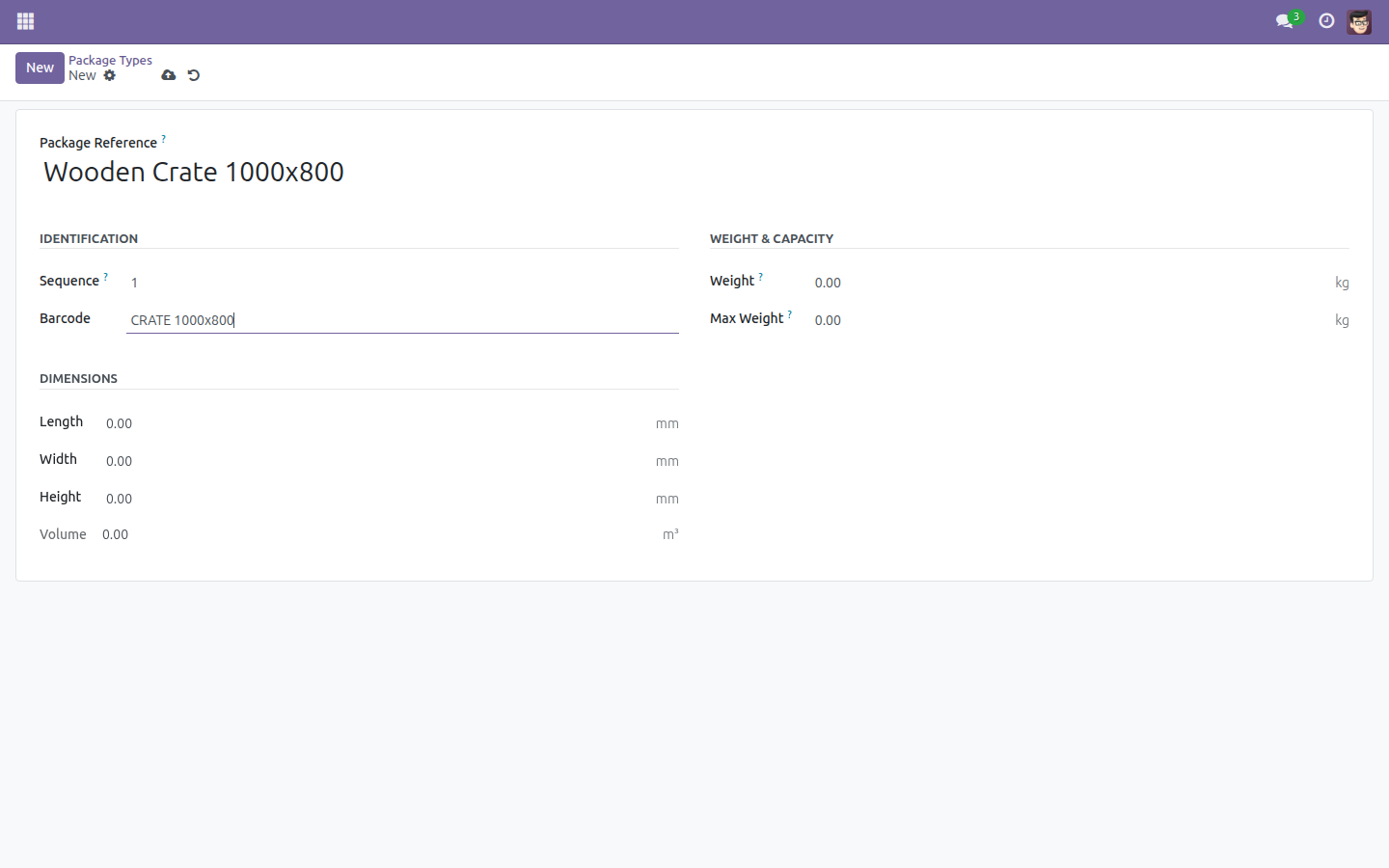Open the gear actions menu
1389x868 pixels.
coord(110,75)
